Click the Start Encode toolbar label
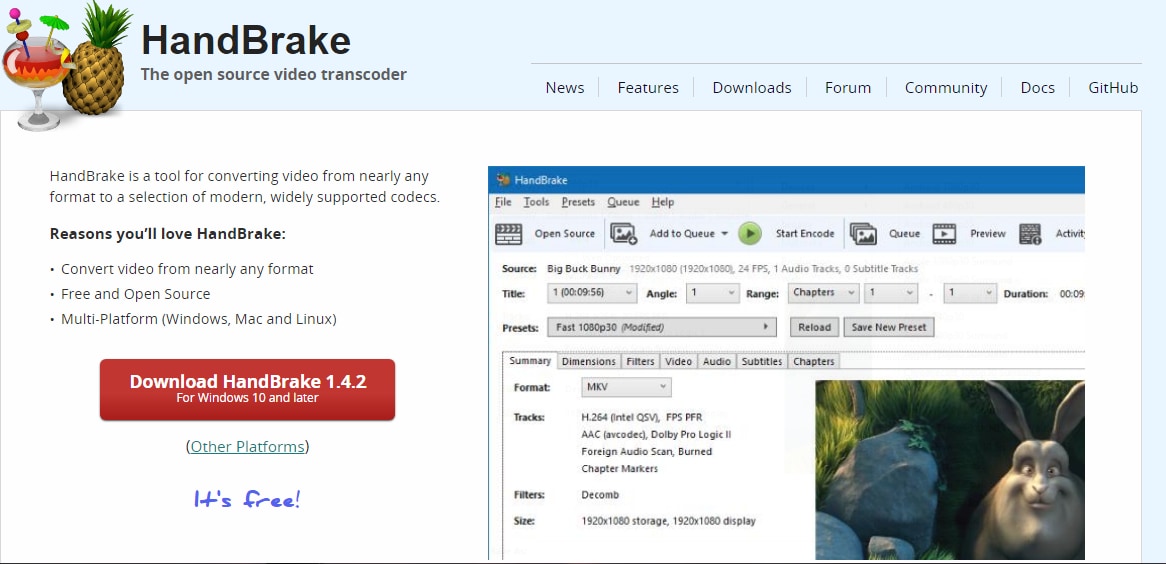1166x564 pixels. coord(805,234)
